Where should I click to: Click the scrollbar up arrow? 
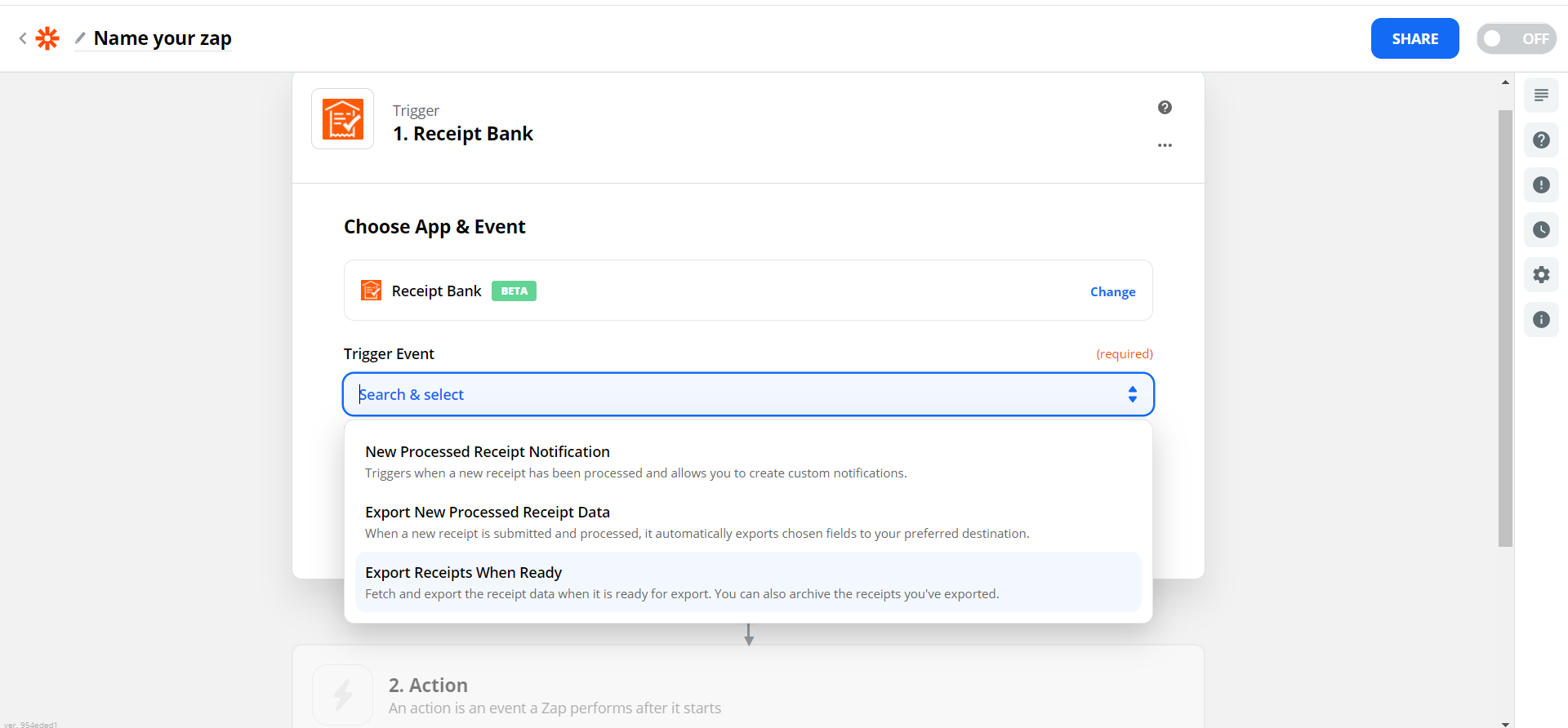[x=1505, y=82]
